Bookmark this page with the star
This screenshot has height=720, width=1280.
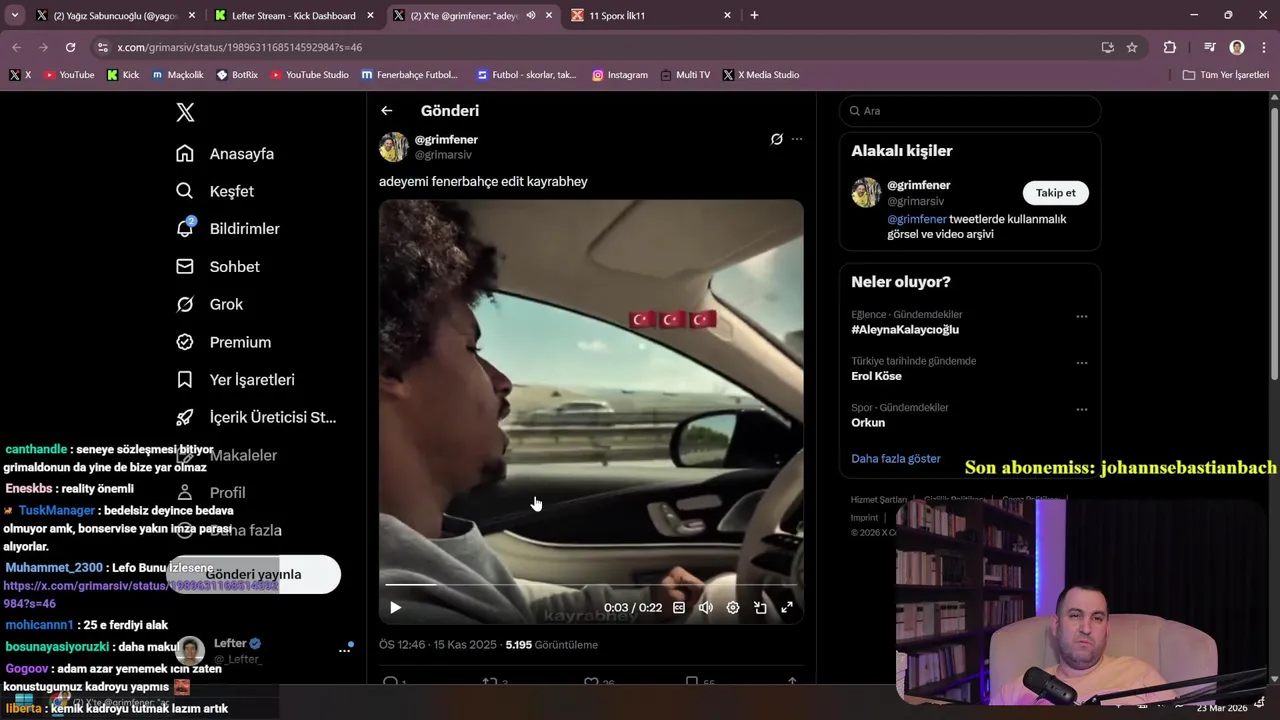point(1132,47)
